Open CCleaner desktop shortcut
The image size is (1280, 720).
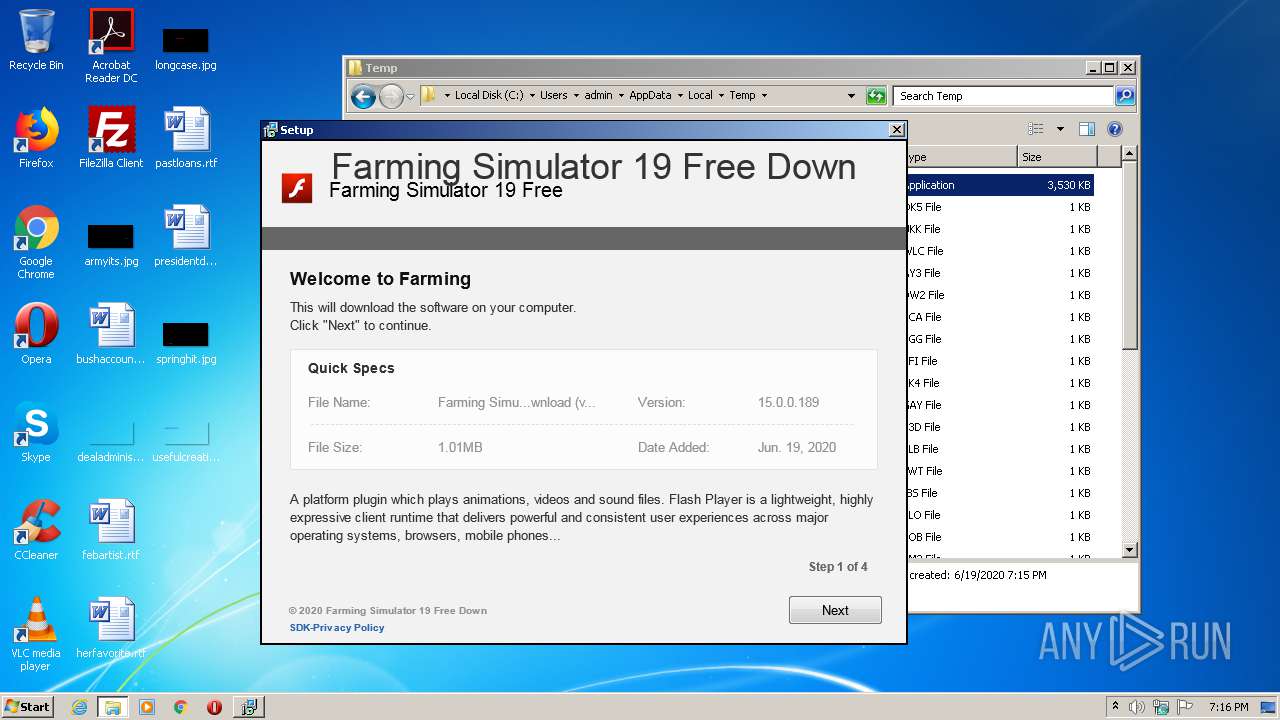coord(36,529)
